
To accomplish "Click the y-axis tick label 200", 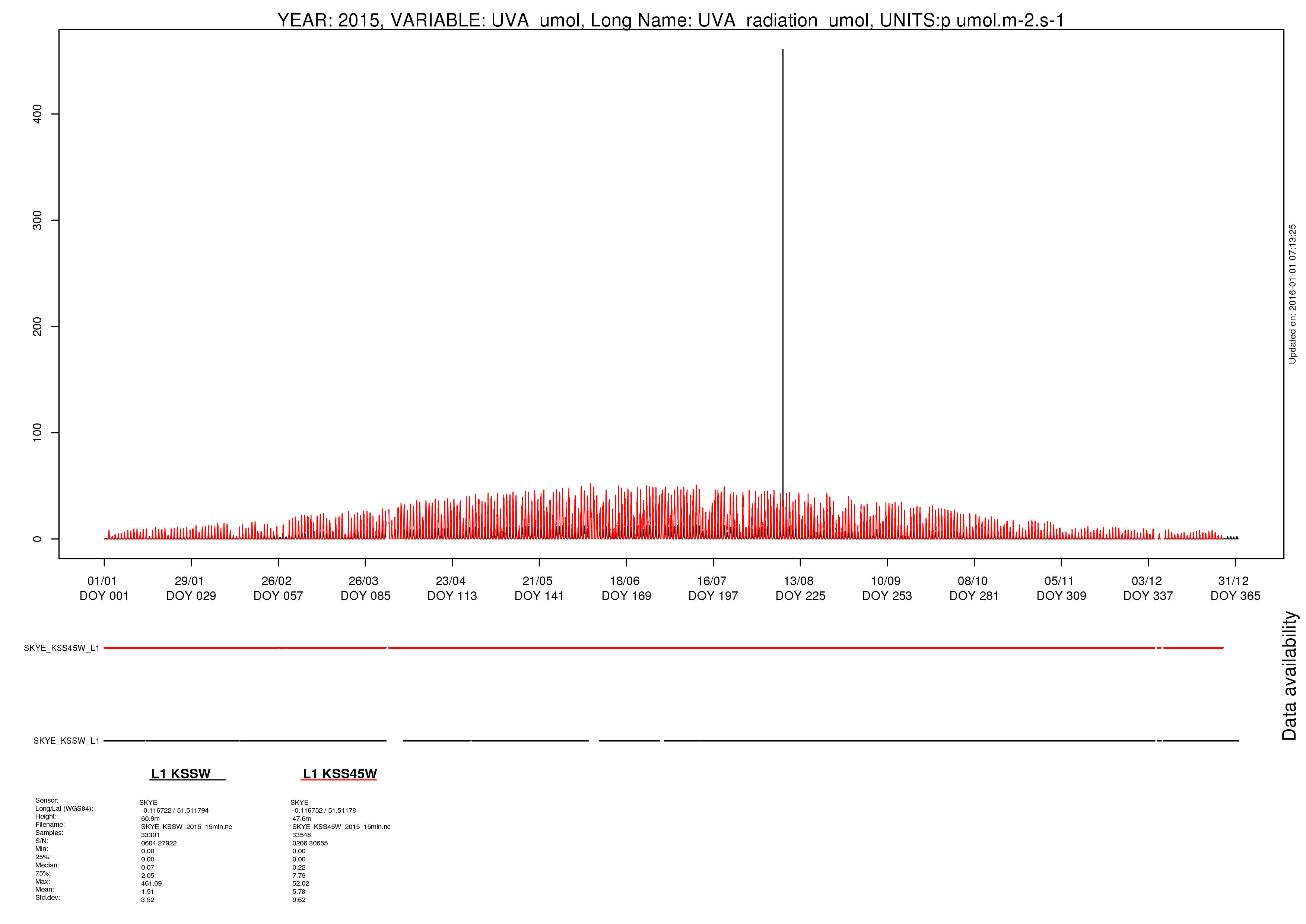I will (x=38, y=327).
